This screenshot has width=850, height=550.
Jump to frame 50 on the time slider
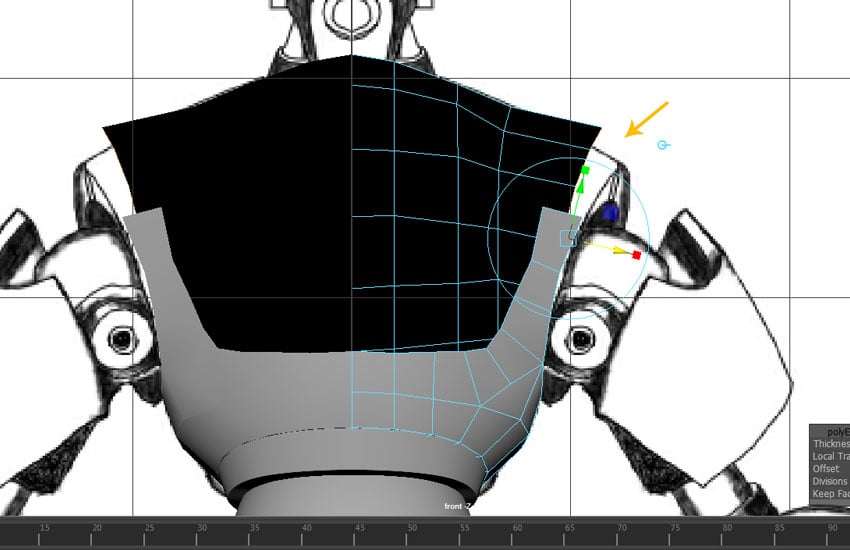click(x=412, y=527)
